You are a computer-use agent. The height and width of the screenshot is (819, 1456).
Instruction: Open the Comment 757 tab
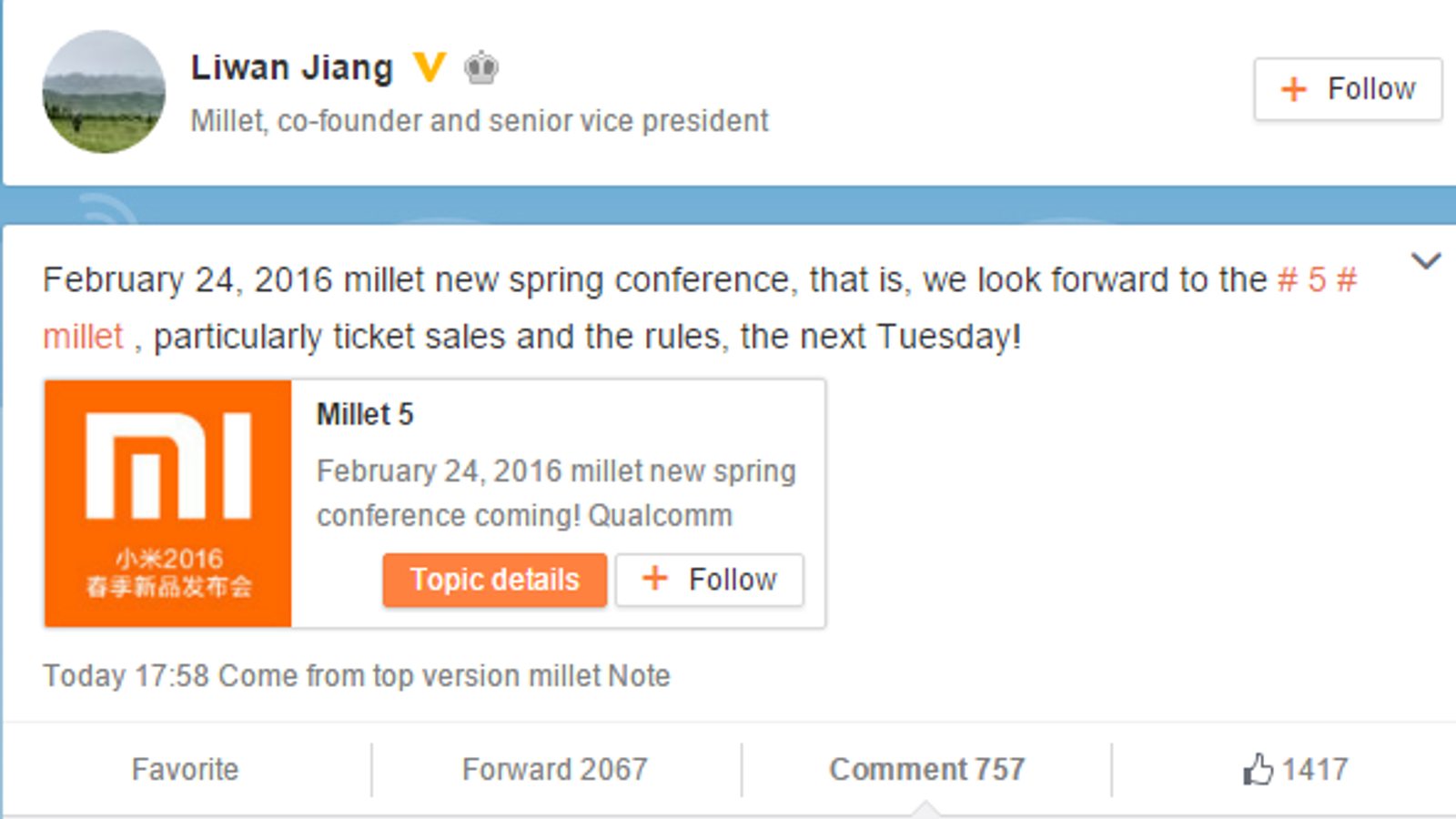pos(926,769)
